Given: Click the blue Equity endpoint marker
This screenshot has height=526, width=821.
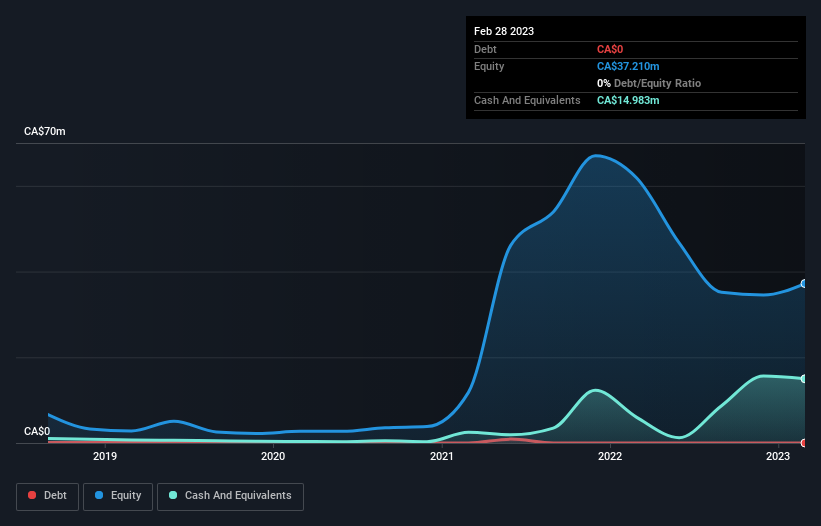Looking at the screenshot, I should click(804, 284).
